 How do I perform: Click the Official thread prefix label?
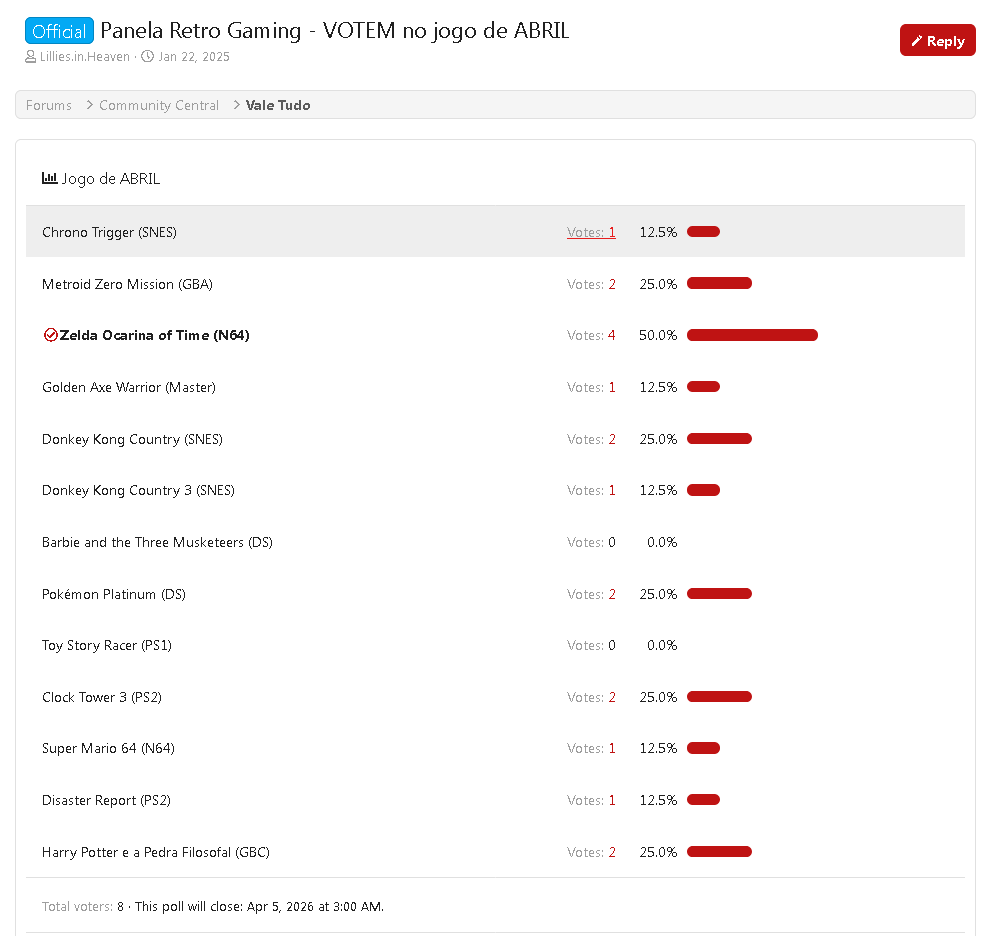(x=59, y=31)
